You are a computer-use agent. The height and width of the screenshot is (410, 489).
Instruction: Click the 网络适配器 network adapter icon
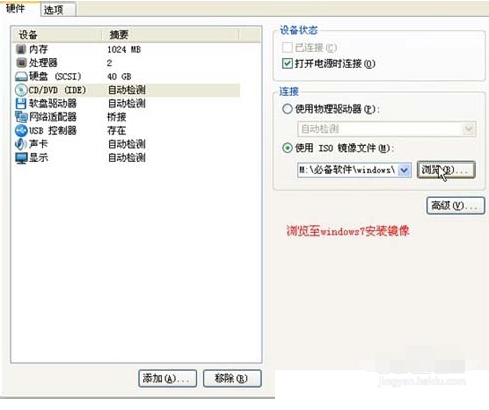pos(21,117)
